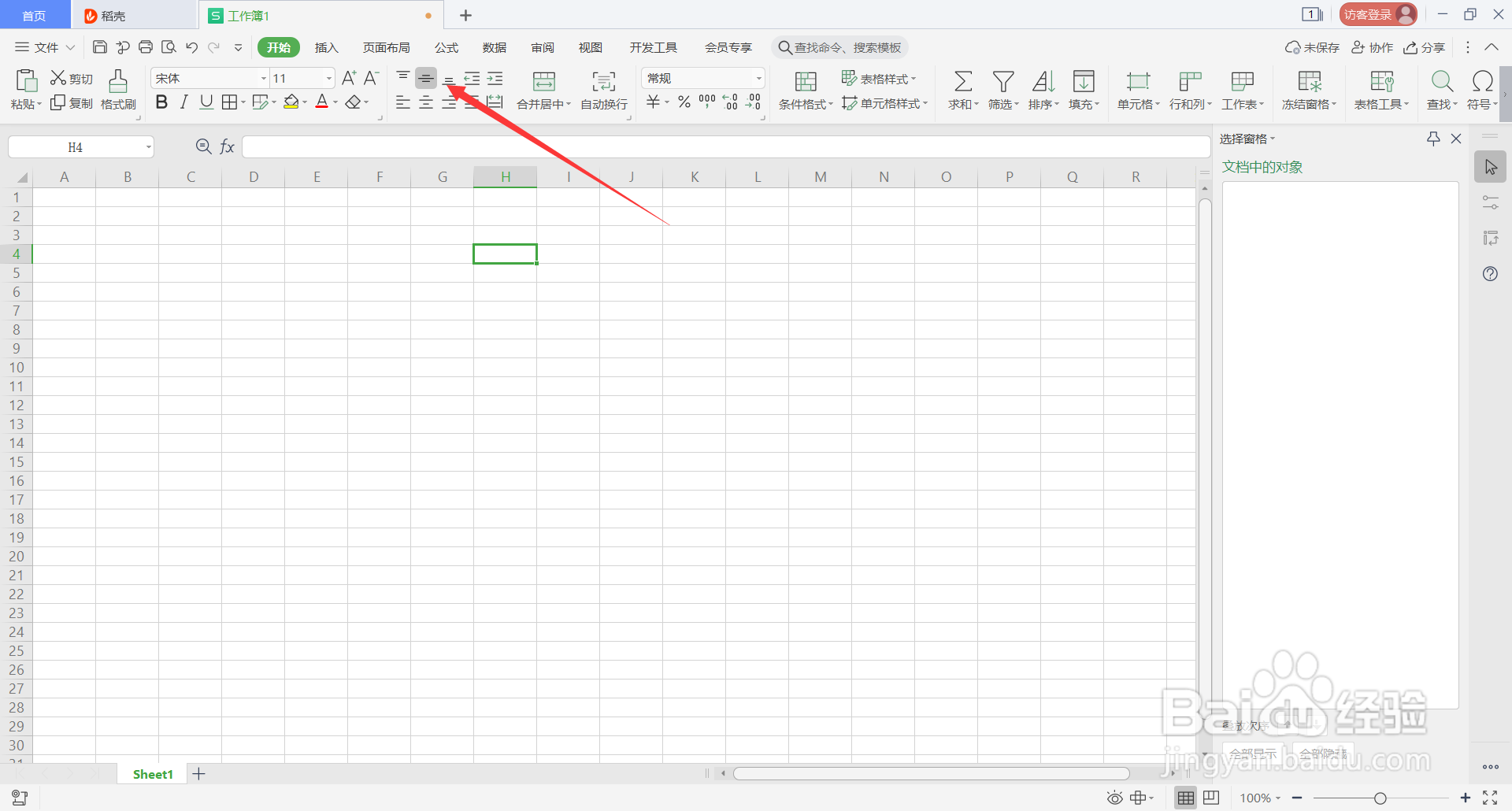Click the Print icon
Viewport: 1512px width, 811px height.
[146, 47]
